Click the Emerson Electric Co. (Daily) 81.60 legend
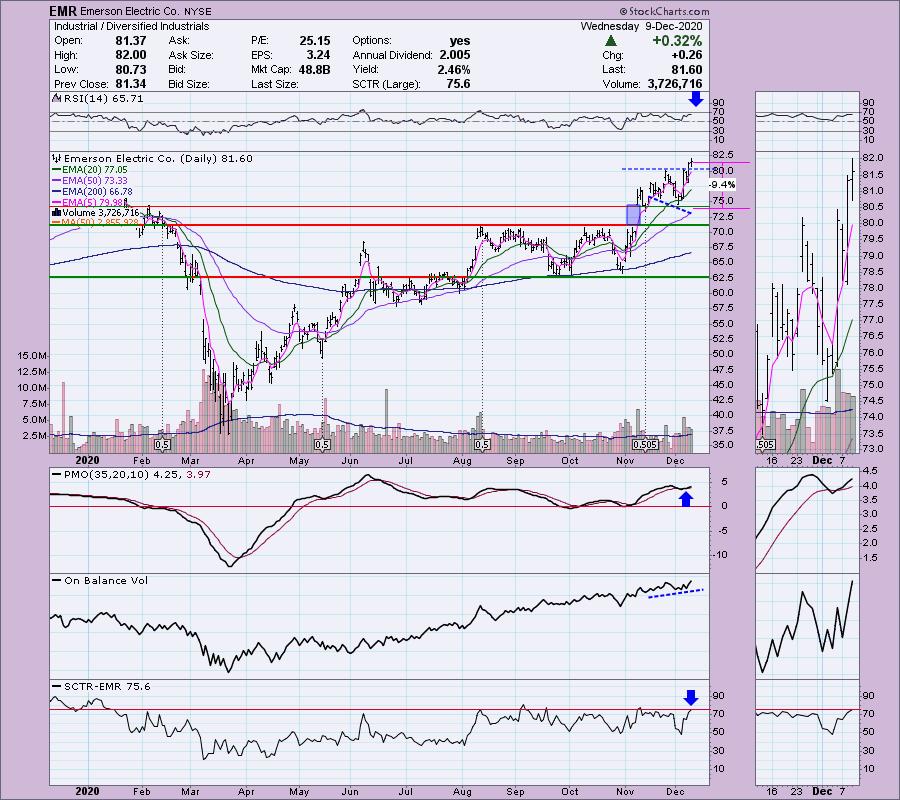 point(158,158)
